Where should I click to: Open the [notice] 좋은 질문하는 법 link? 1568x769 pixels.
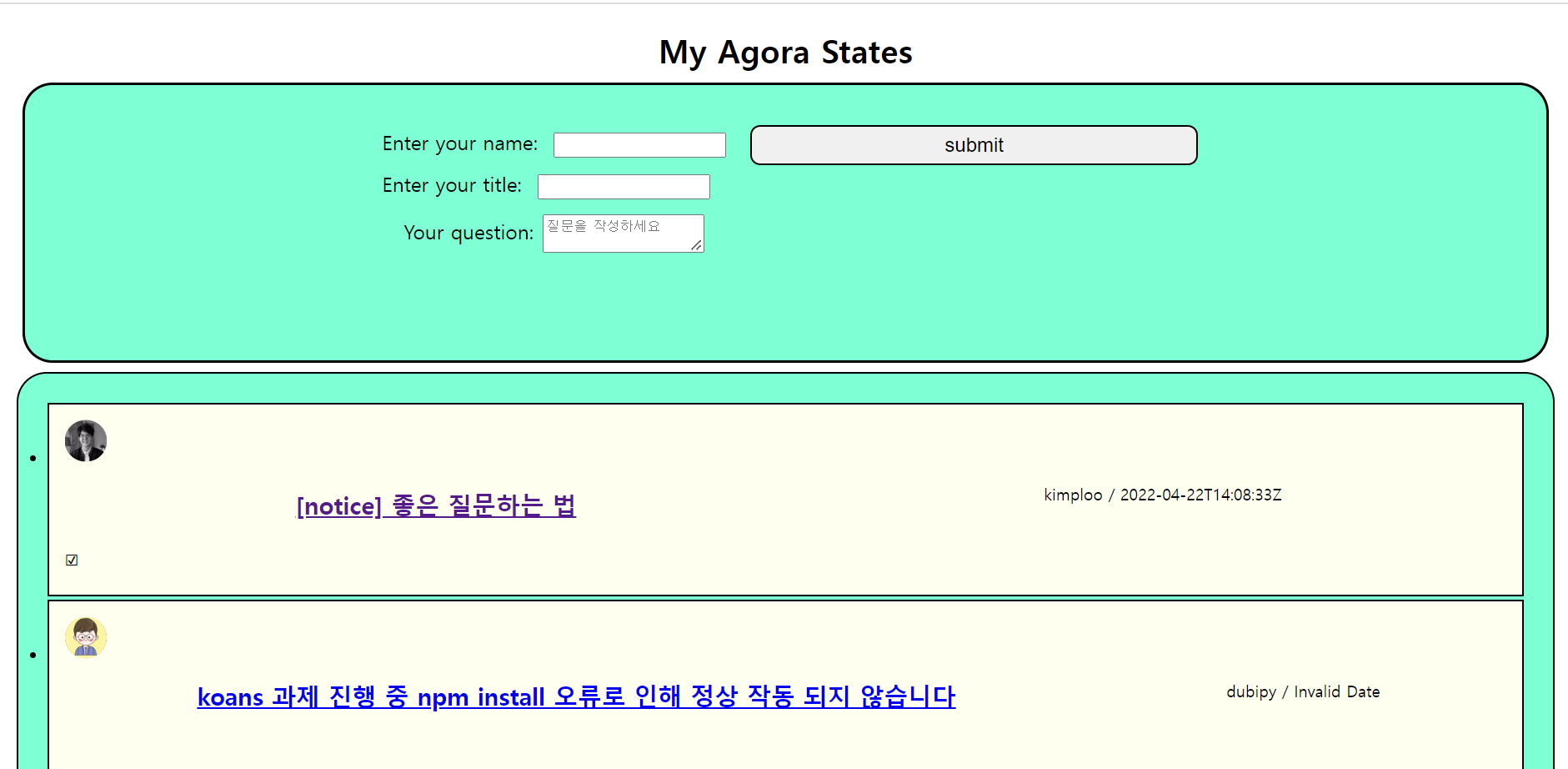point(436,505)
